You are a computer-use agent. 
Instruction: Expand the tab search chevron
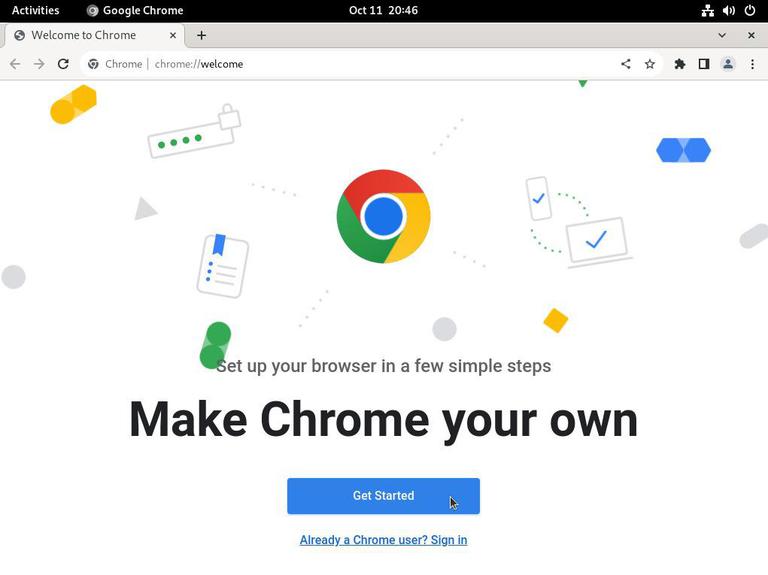(x=722, y=35)
